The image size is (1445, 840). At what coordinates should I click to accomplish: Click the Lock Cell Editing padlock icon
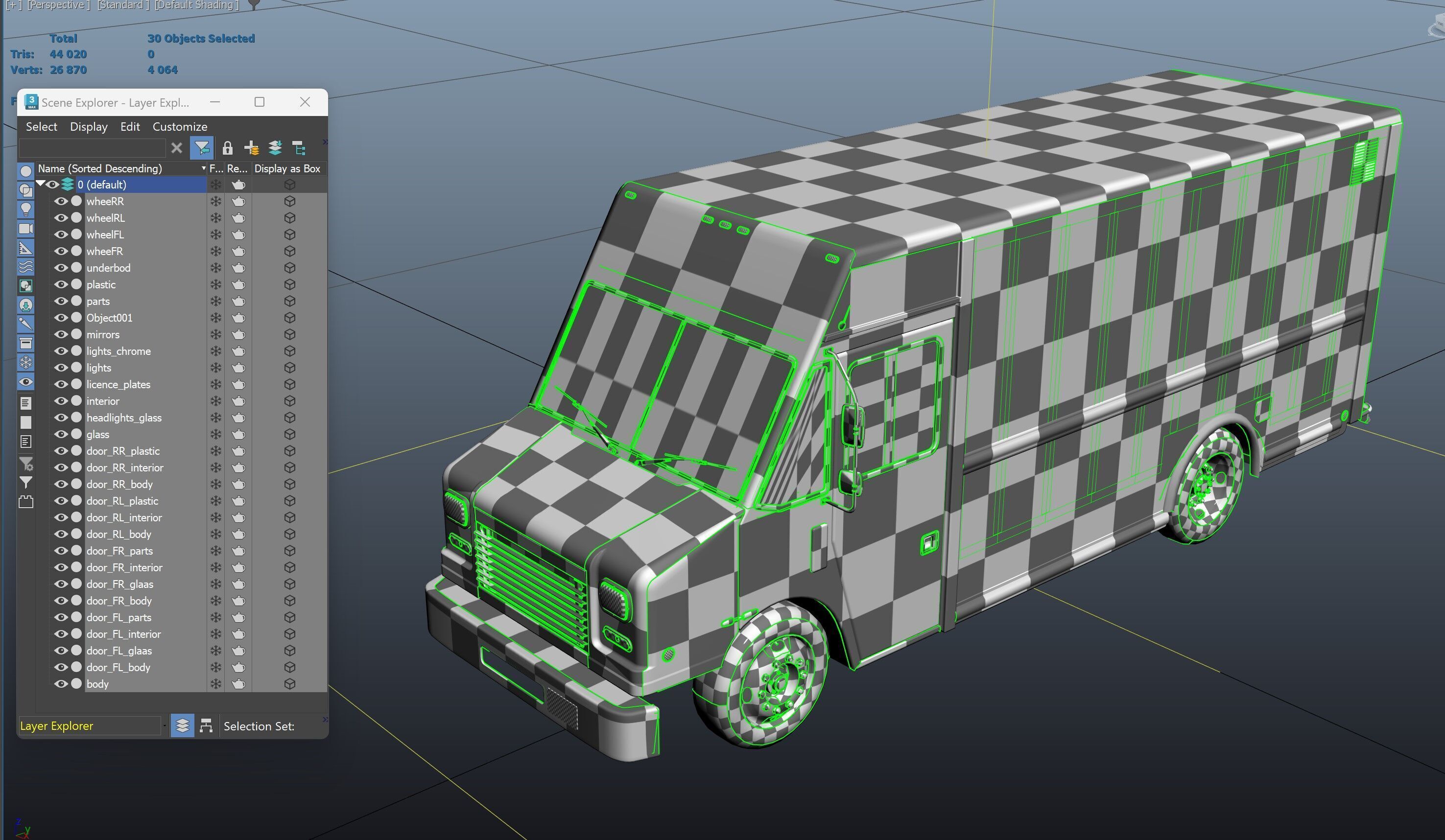227,148
